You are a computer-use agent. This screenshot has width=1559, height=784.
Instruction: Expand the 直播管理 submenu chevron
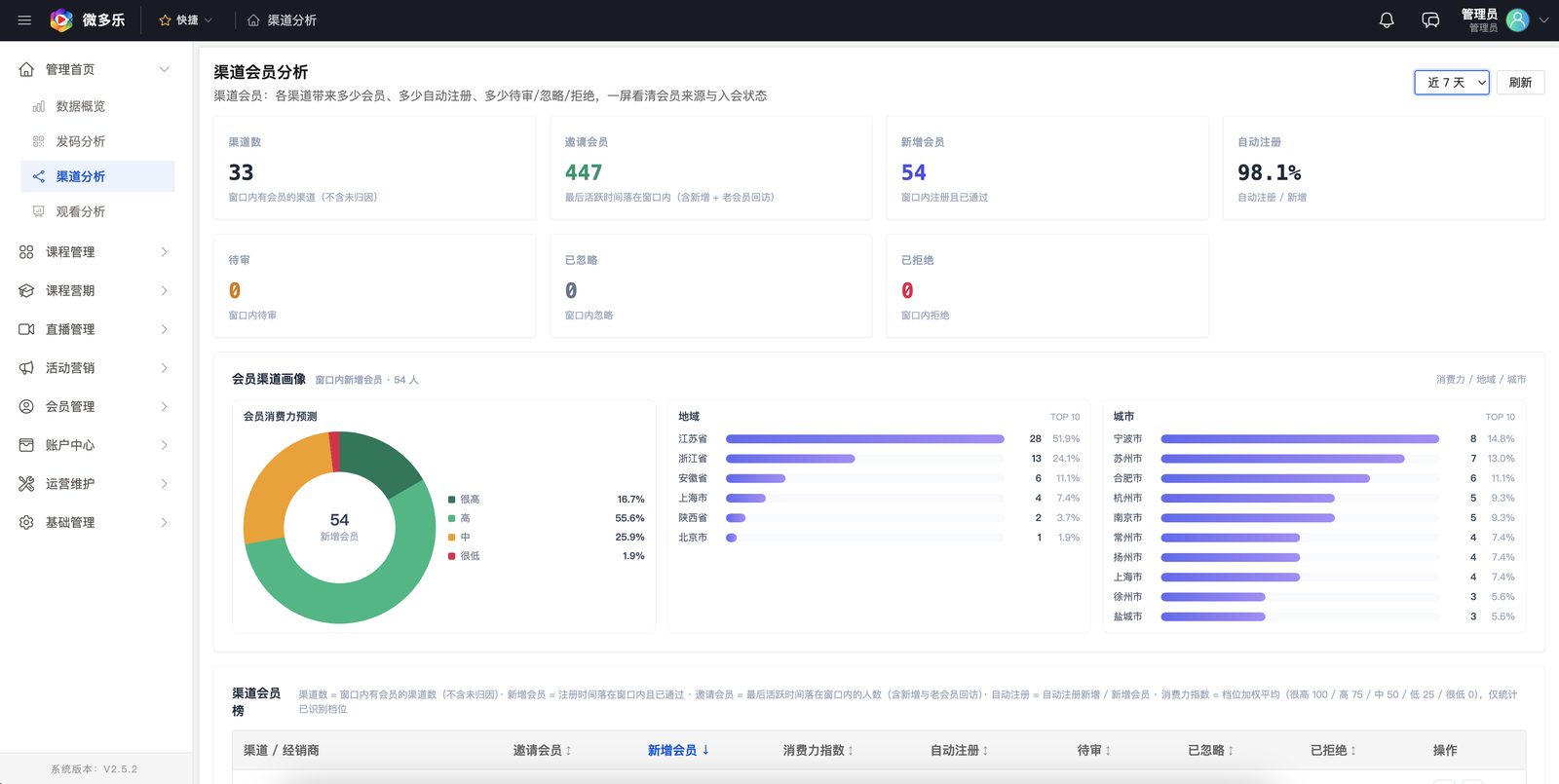pyautogui.click(x=165, y=329)
